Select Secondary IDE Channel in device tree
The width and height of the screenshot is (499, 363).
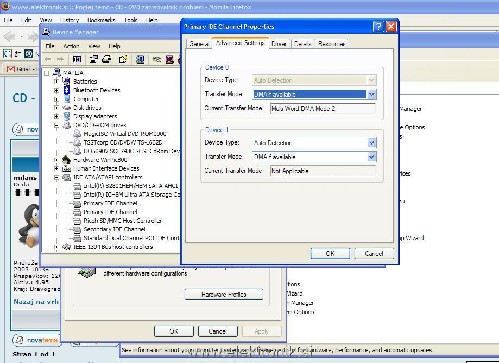pyautogui.click(x=114, y=229)
